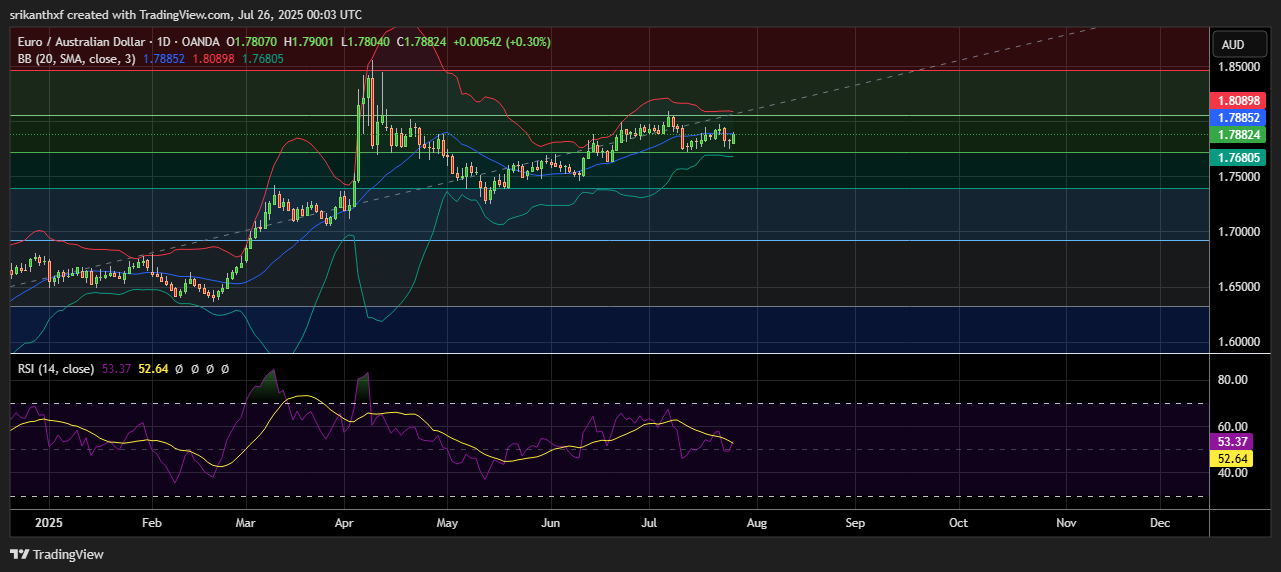Click the 1.85000 price axis value
The height and width of the screenshot is (572, 1281).
[x=1238, y=67]
